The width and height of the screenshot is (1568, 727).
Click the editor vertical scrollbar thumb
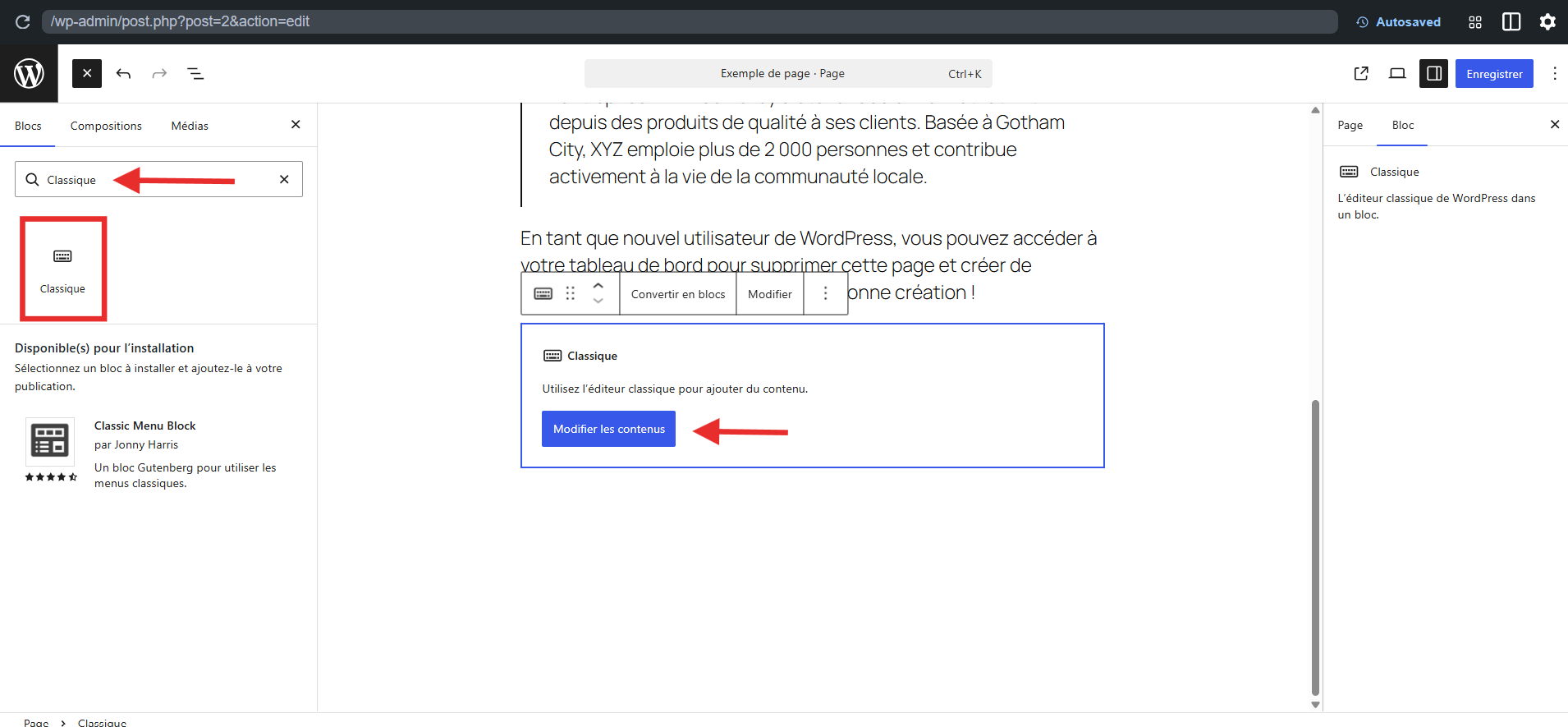[x=1315, y=548]
